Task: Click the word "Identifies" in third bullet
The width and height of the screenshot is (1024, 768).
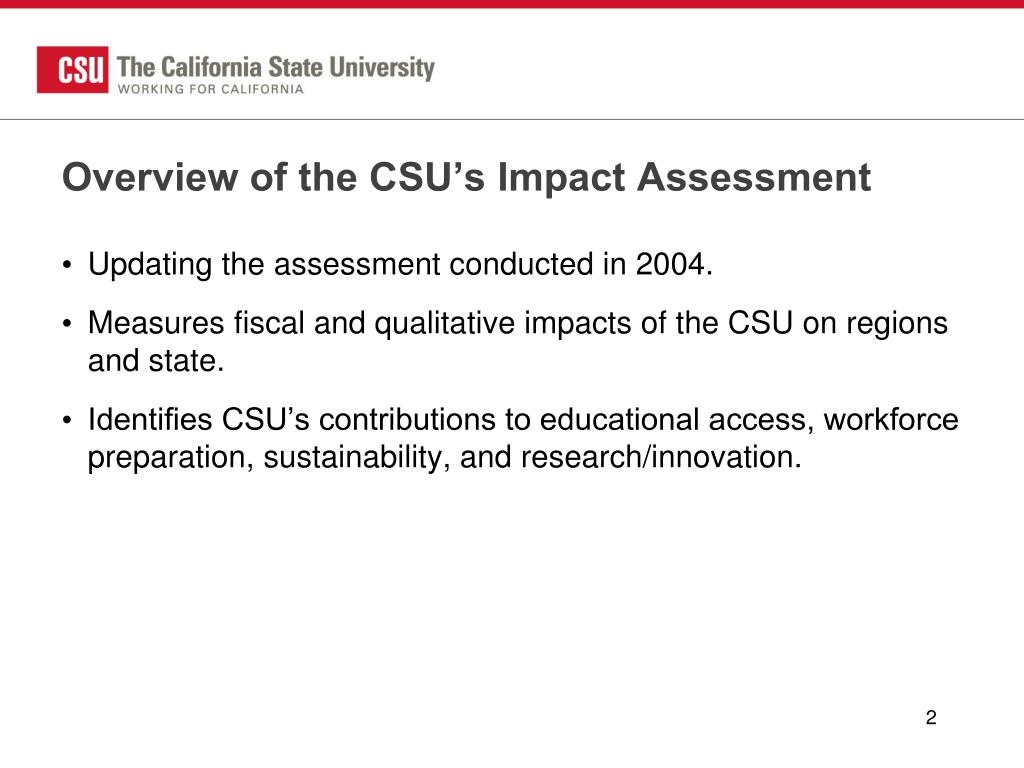Action: coord(150,419)
